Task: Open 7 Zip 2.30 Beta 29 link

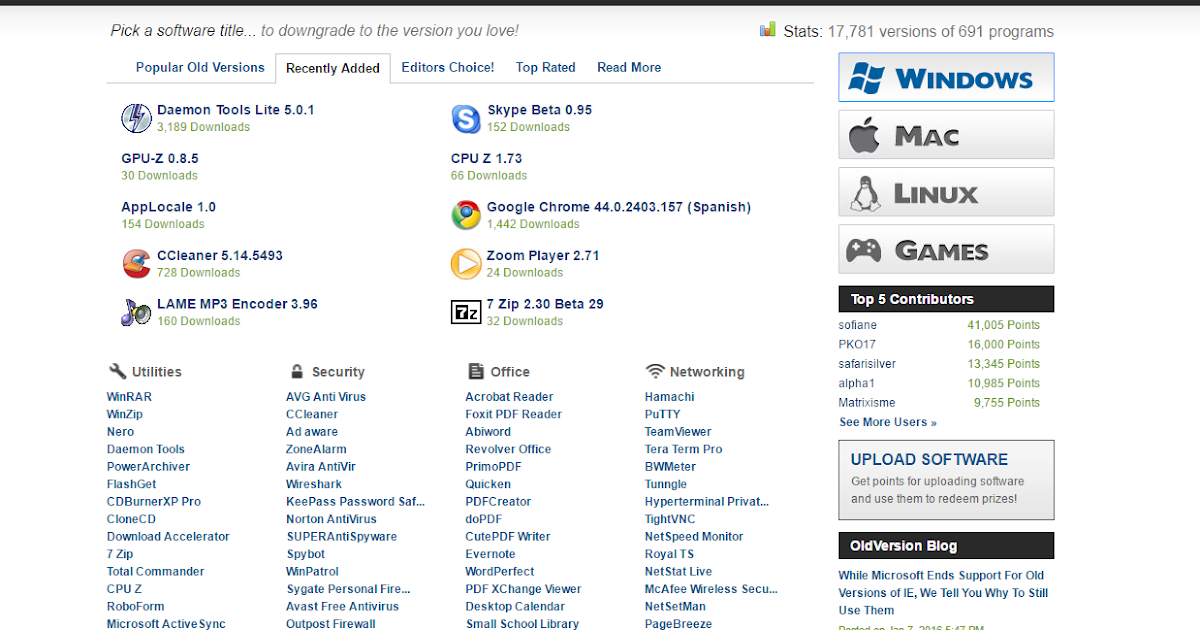Action: point(545,304)
